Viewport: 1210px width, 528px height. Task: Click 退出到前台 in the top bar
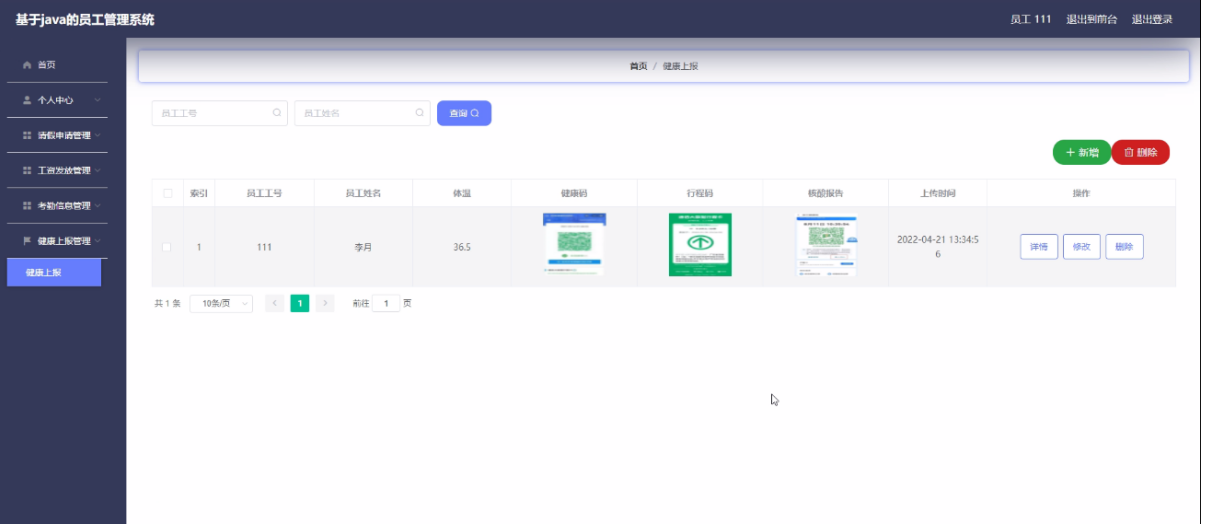click(1091, 20)
